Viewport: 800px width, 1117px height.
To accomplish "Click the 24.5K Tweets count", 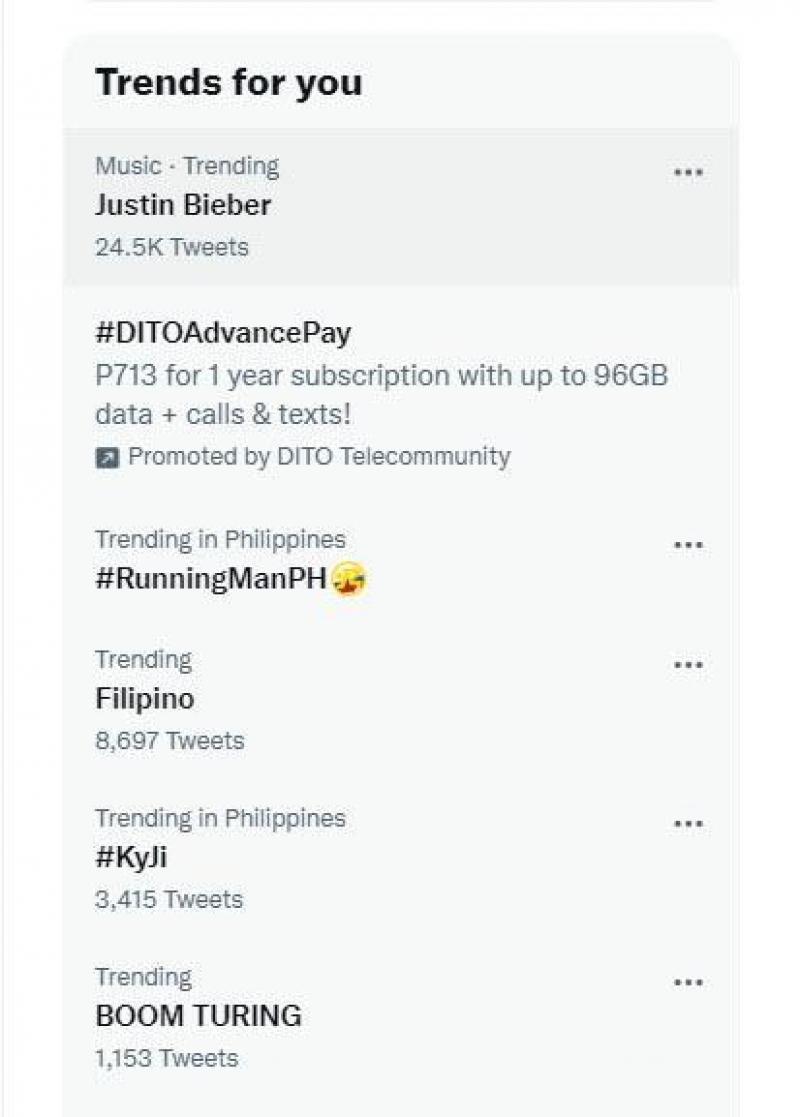I will 172,247.
